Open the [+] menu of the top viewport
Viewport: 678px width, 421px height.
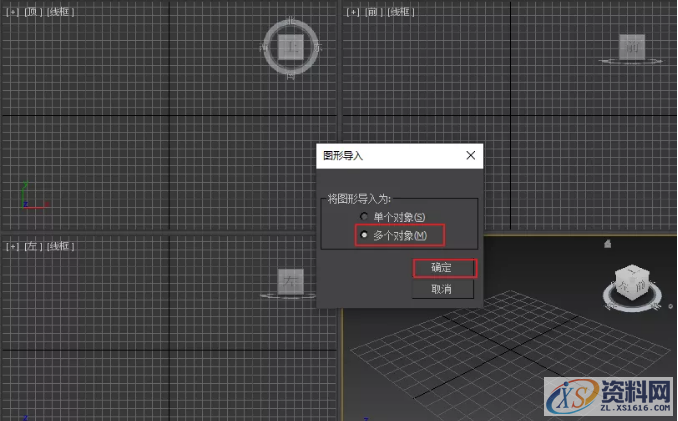[12, 12]
